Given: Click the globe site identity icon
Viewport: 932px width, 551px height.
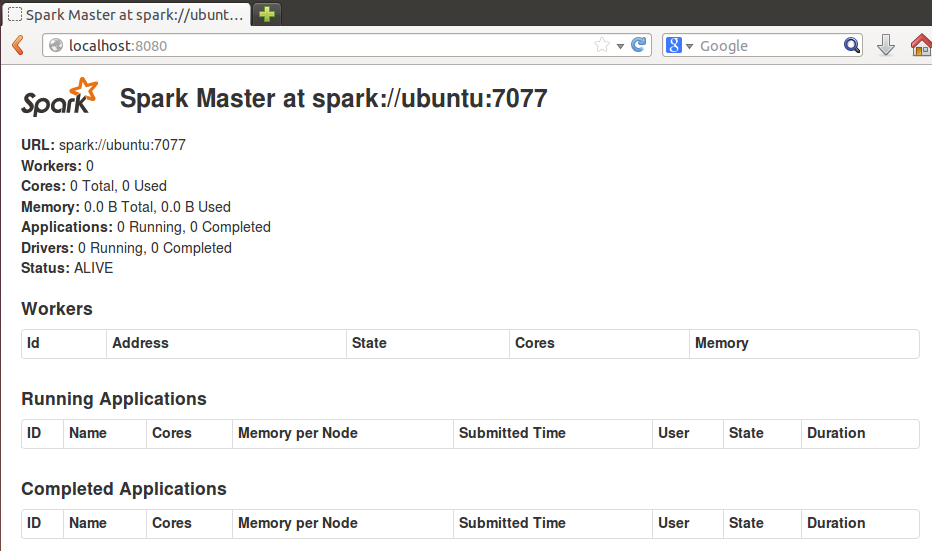Looking at the screenshot, I should 56,45.
